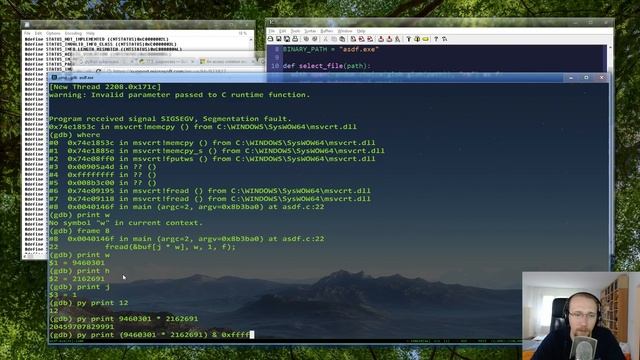The image size is (640, 360).
Task: Click the Redo icon in gVim toolbar
Action: tap(315, 39)
